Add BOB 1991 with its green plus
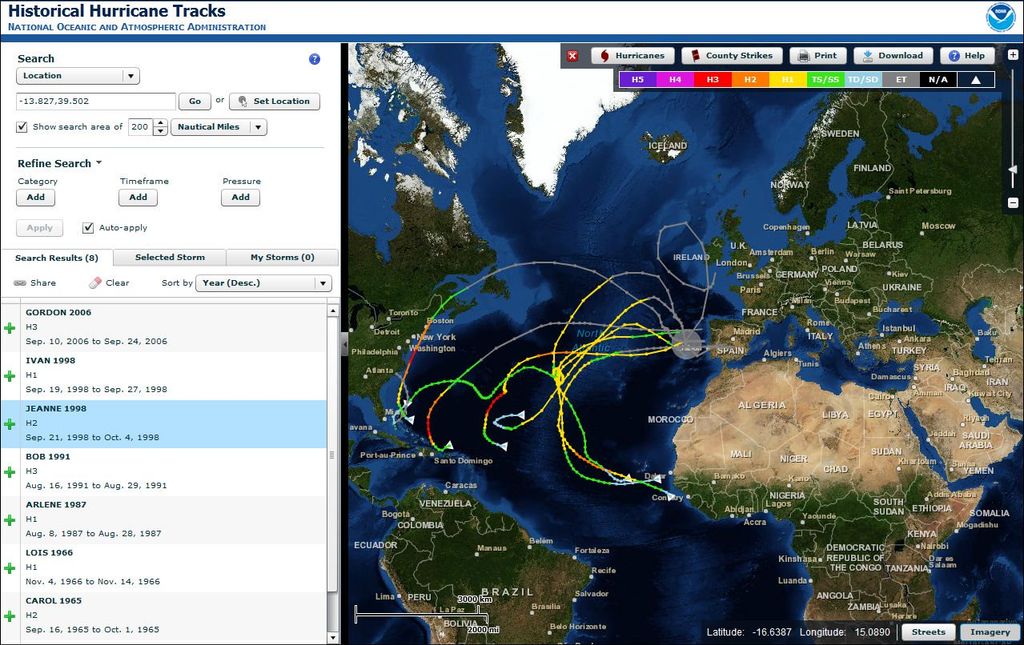Screen dimensions: 1024x645 pyautogui.click(x=10, y=472)
